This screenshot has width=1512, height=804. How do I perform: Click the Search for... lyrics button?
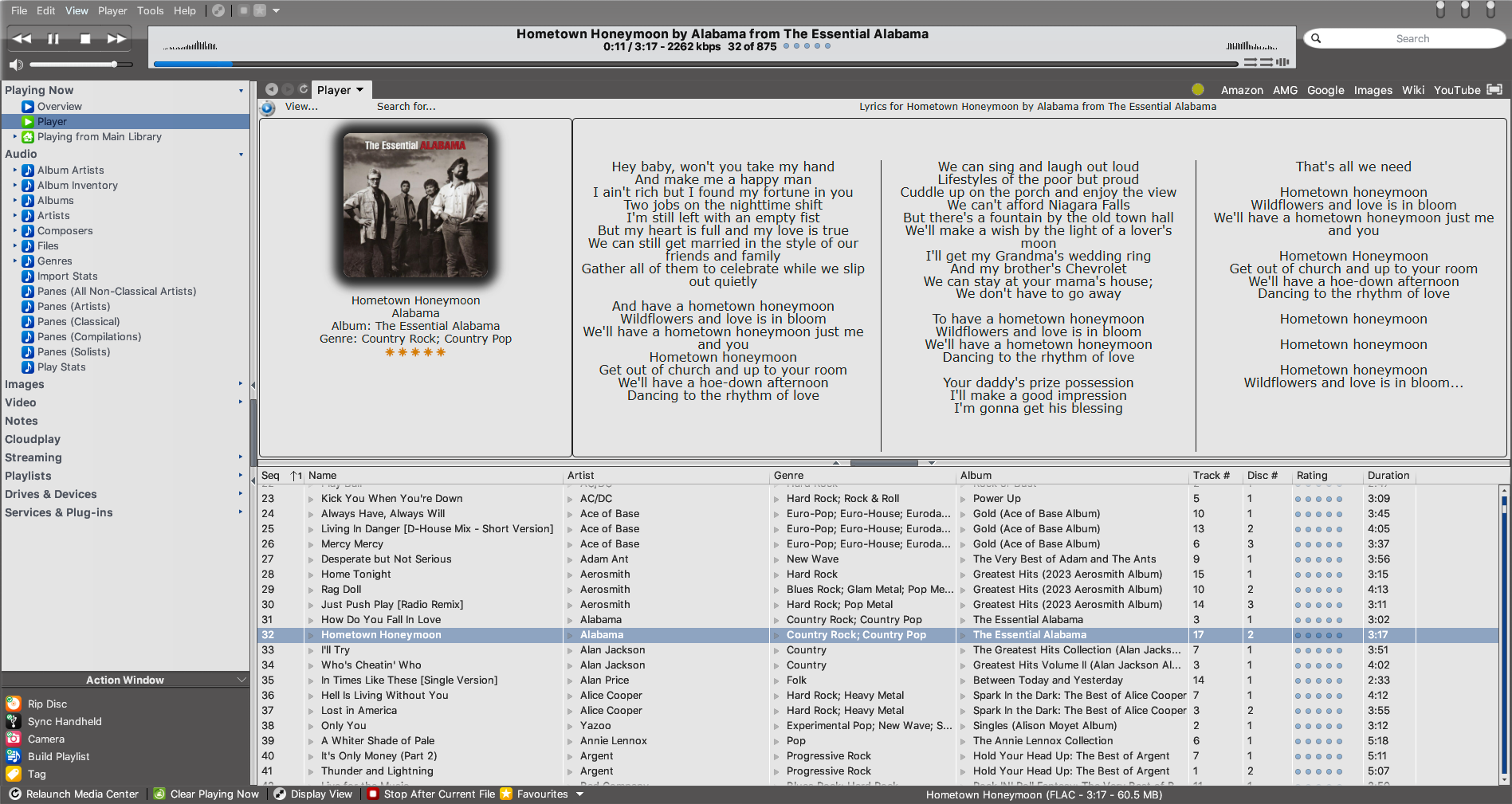click(406, 107)
